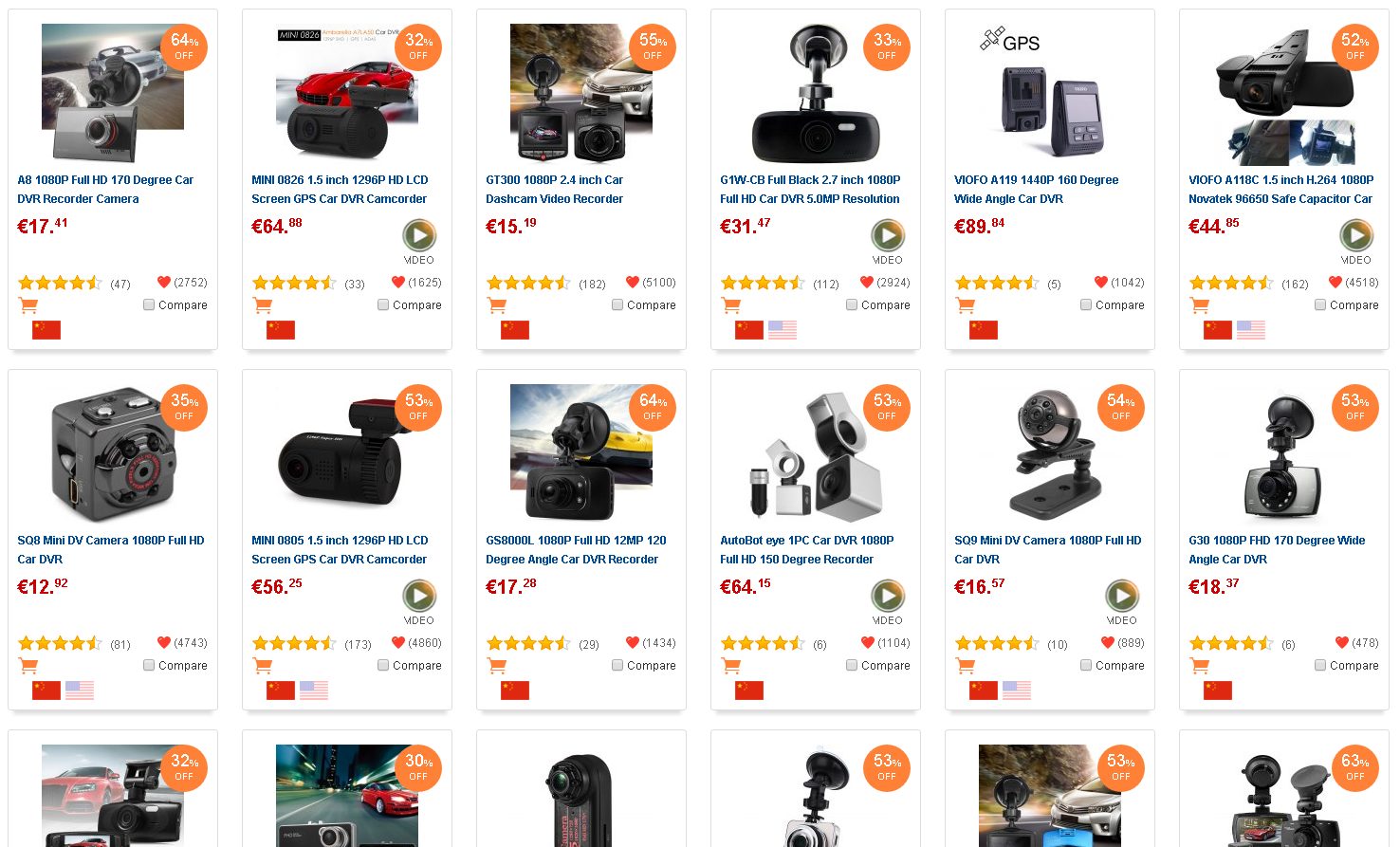Click US flag under G1W-CB DVR

(x=783, y=330)
